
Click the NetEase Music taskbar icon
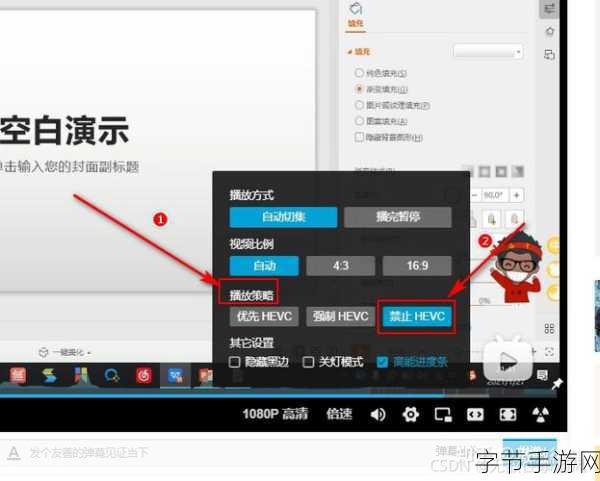click(x=144, y=376)
